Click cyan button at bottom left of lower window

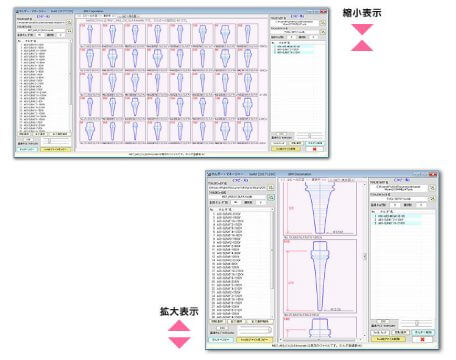coord(221,340)
